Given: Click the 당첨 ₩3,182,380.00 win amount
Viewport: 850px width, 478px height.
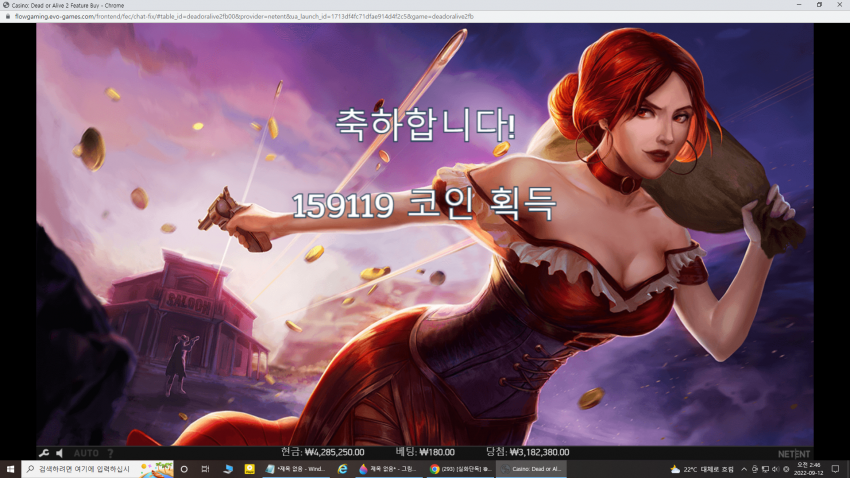Looking at the screenshot, I should pos(527,452).
